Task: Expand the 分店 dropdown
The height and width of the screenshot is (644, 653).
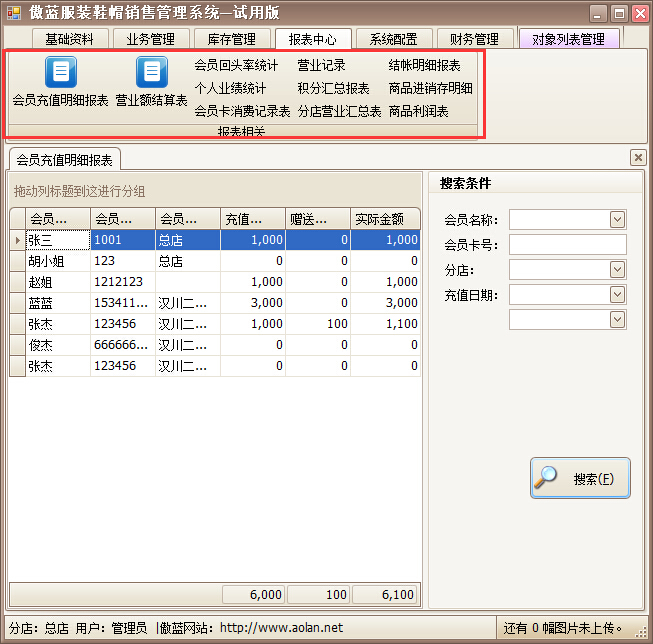Action: tap(617, 269)
